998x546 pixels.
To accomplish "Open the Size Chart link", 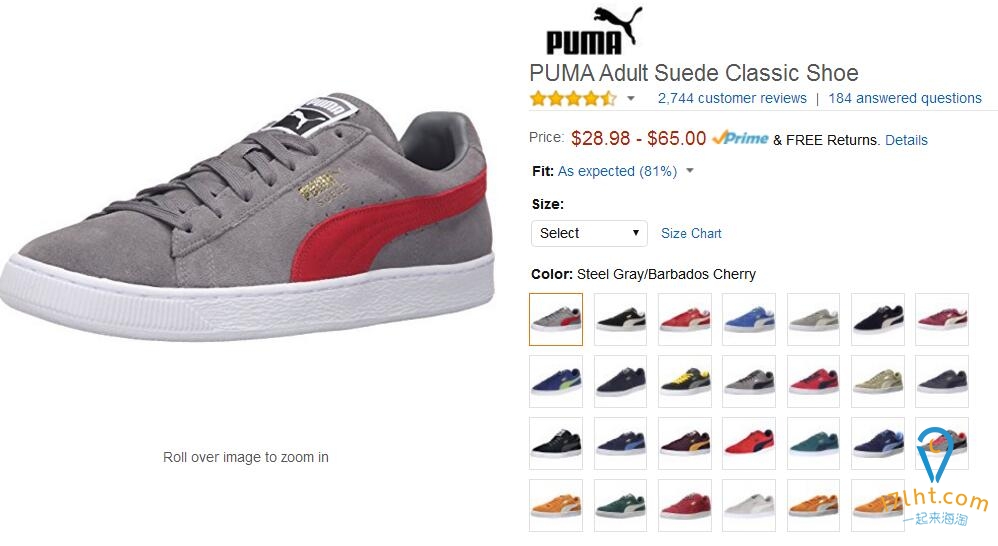I will pyautogui.click(x=691, y=234).
